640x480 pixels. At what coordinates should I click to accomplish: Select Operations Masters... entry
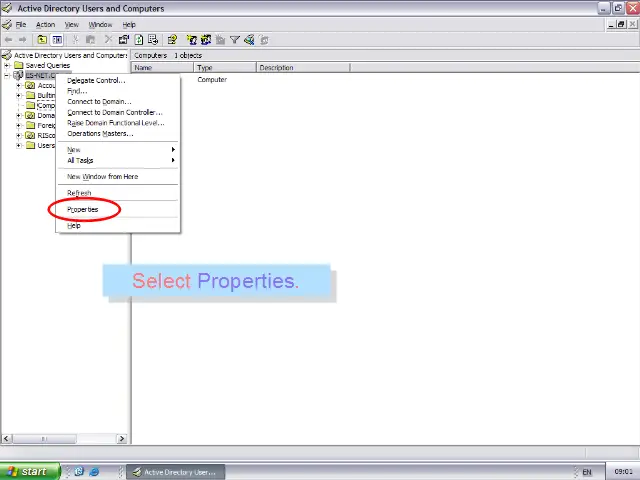click(118, 133)
